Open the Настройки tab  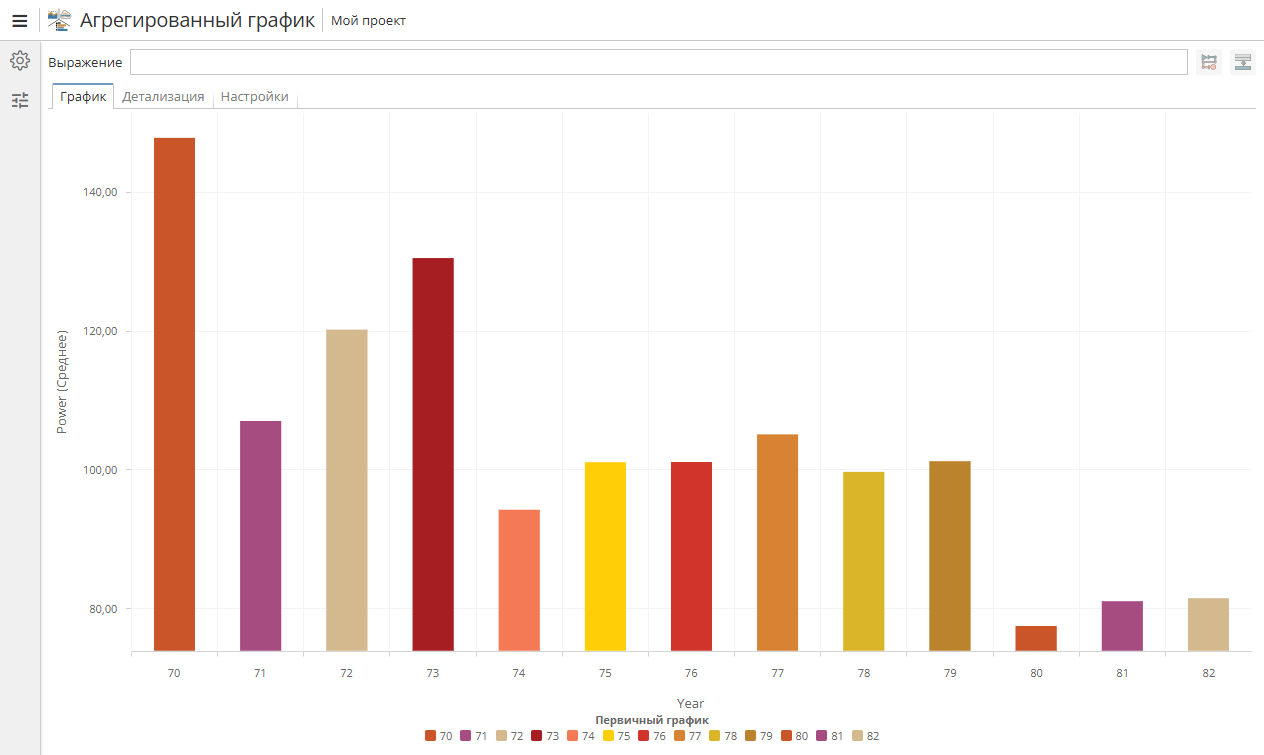255,97
